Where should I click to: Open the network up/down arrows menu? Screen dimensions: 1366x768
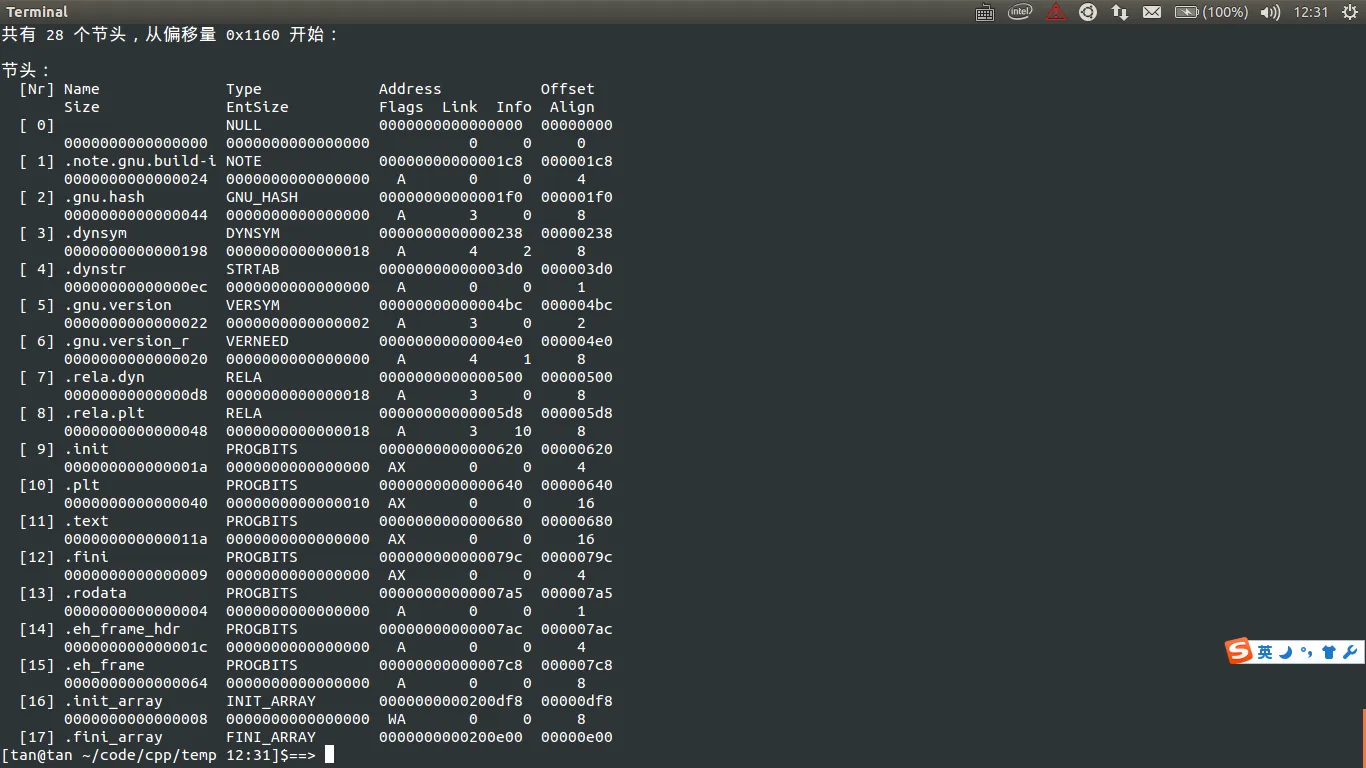[x=1120, y=12]
